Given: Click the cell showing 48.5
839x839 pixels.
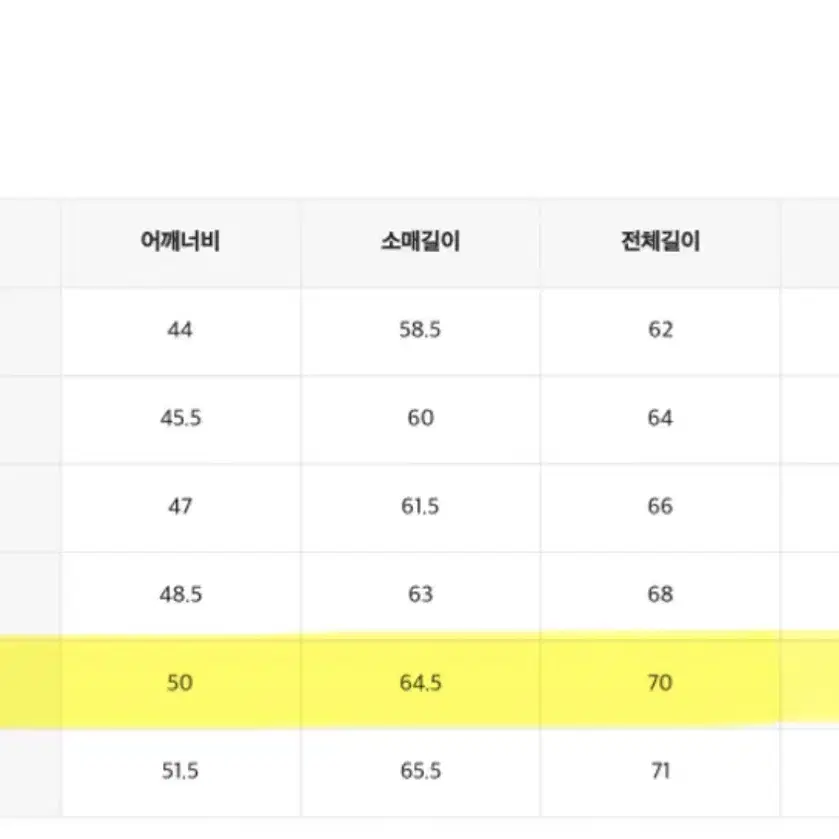Looking at the screenshot, I should (180, 592).
